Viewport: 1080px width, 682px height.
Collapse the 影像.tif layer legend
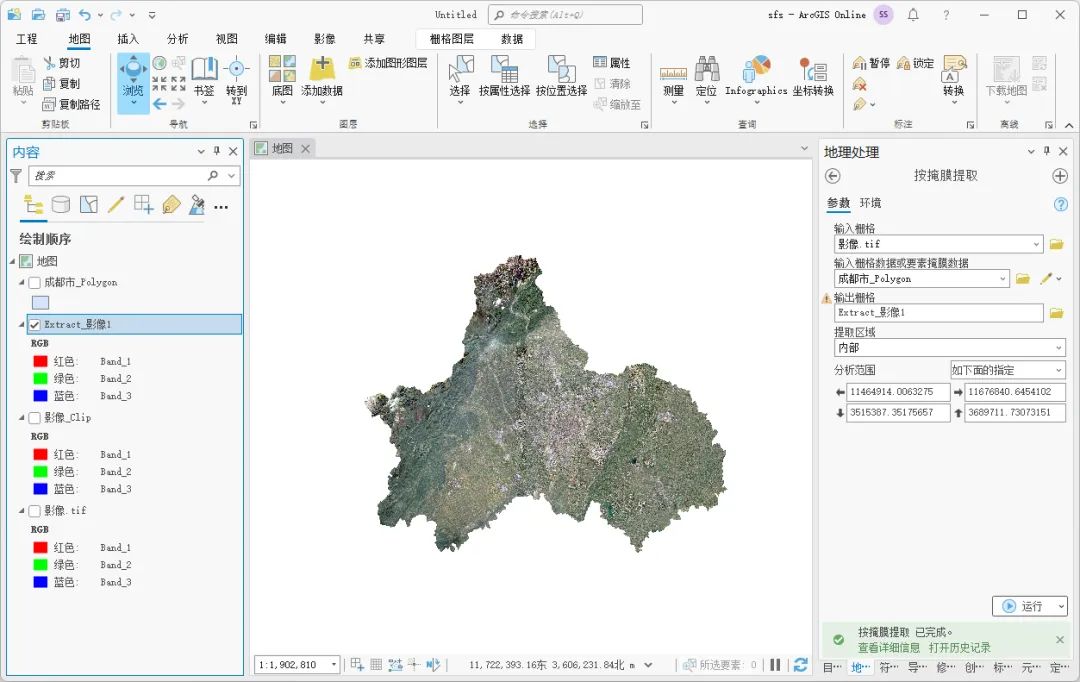21,510
